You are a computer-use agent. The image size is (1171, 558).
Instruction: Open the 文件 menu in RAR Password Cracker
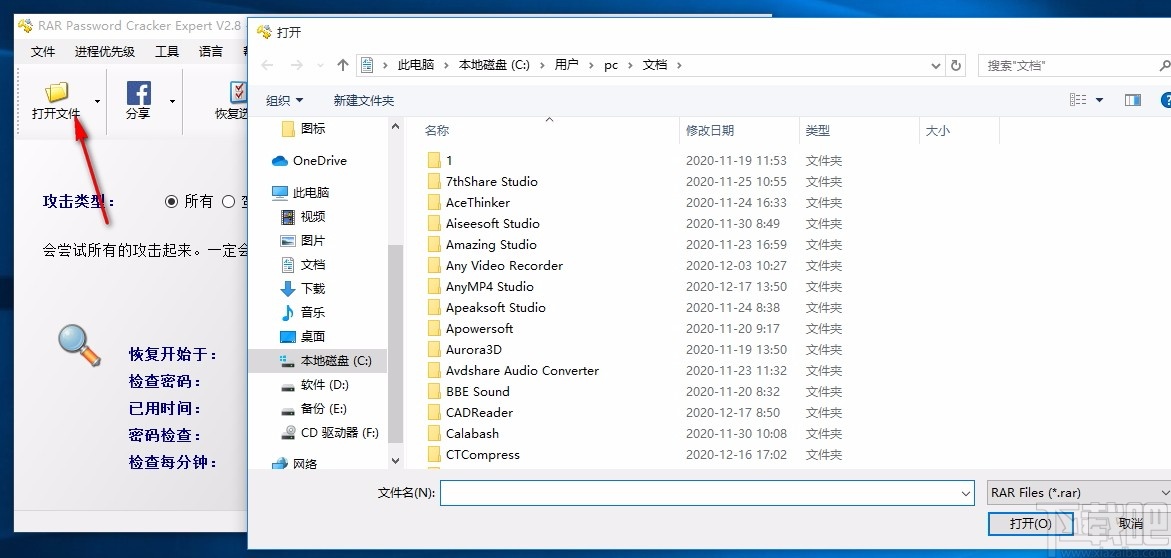pyautogui.click(x=43, y=52)
